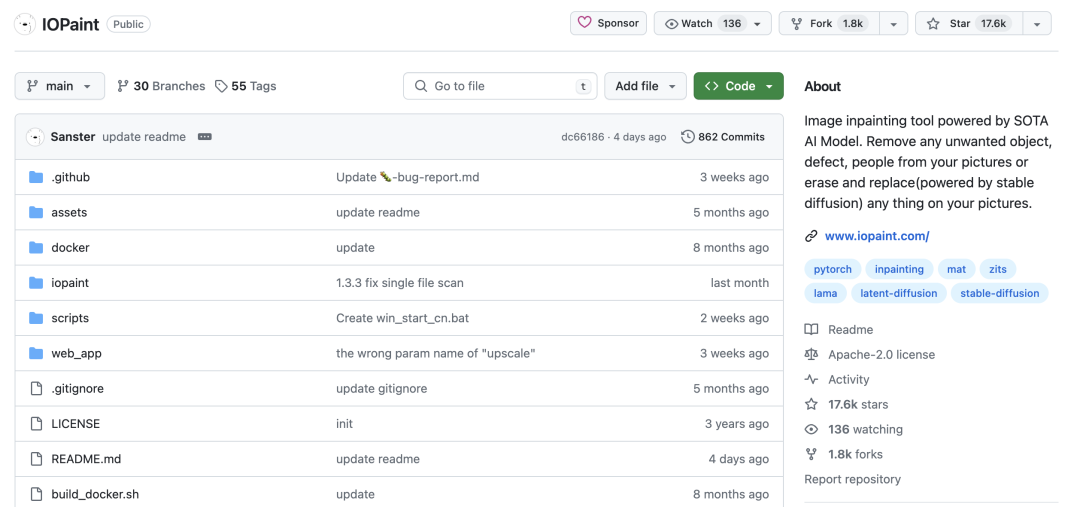The height and width of the screenshot is (507, 1080).
Task: Open the assets folder
Action: (x=69, y=212)
